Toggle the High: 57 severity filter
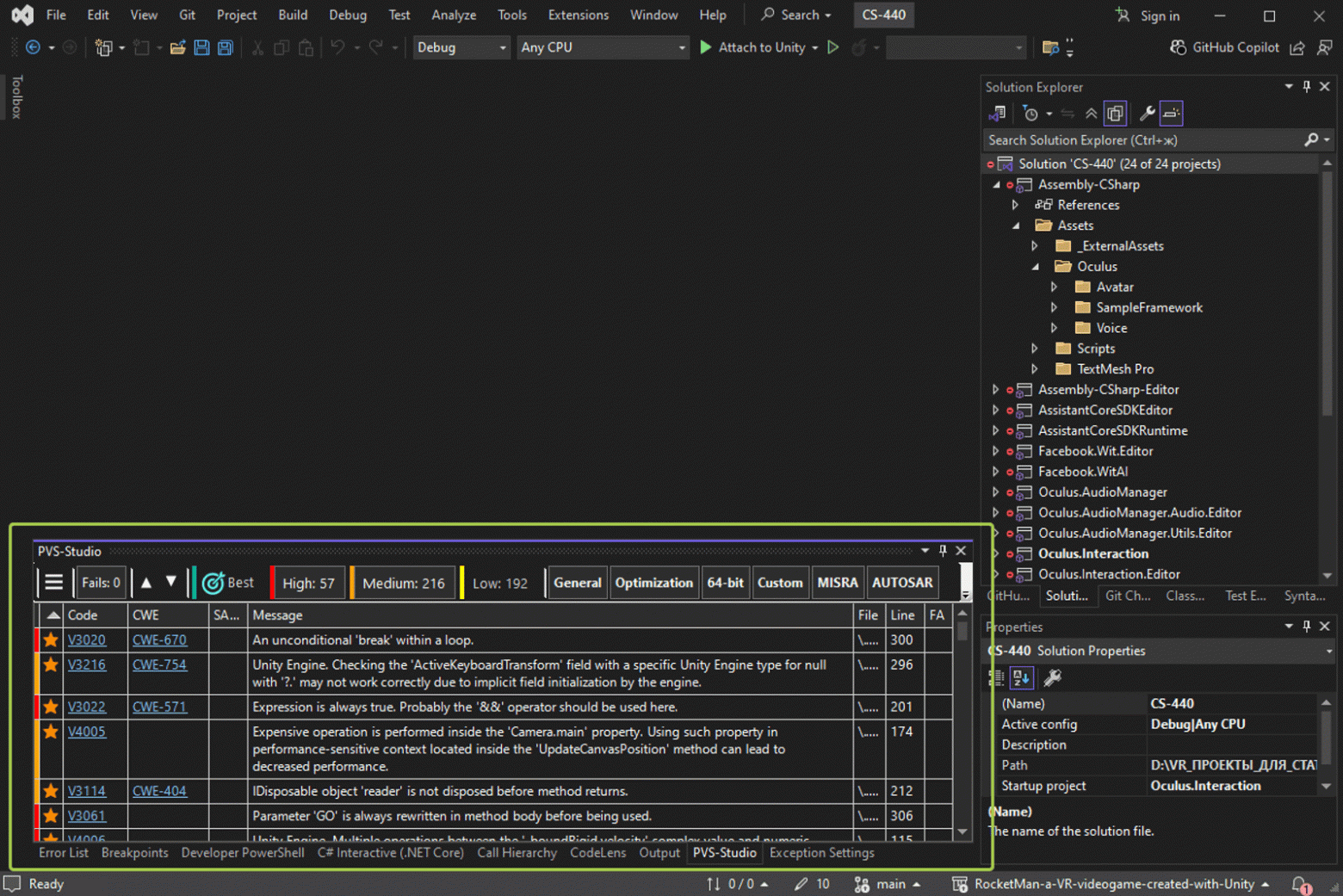Screen dimensions: 1343x896 pos(308,583)
